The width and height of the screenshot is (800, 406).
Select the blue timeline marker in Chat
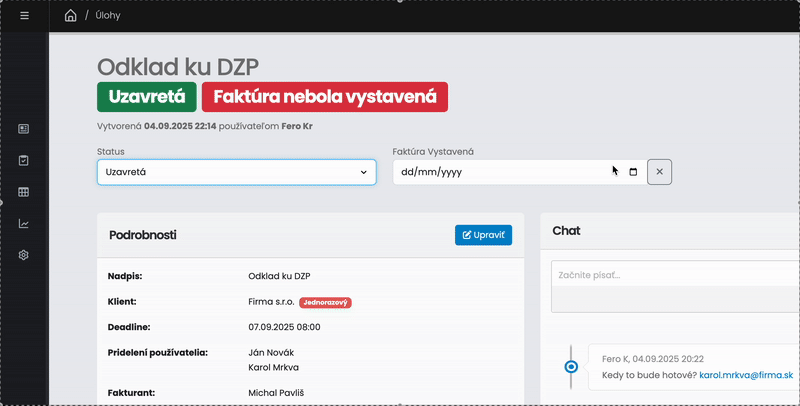tap(571, 367)
